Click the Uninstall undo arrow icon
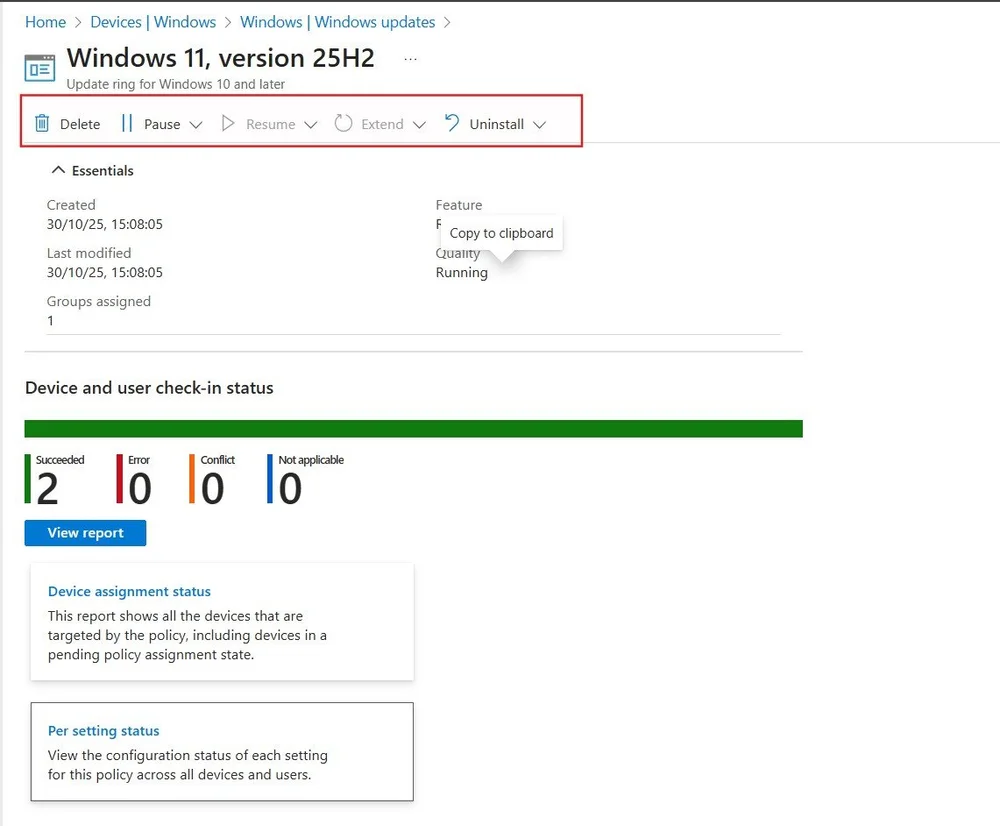 452,122
